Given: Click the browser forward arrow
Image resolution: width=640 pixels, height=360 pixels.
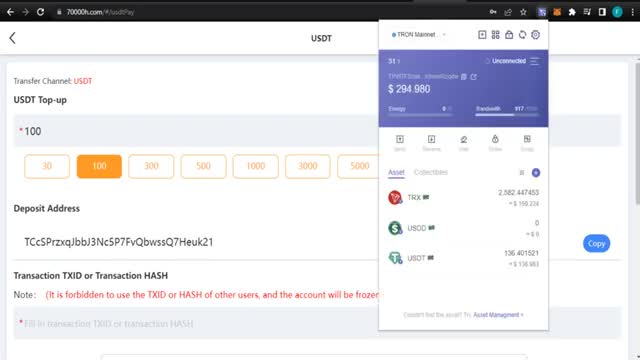Looking at the screenshot, I should 25,12.
